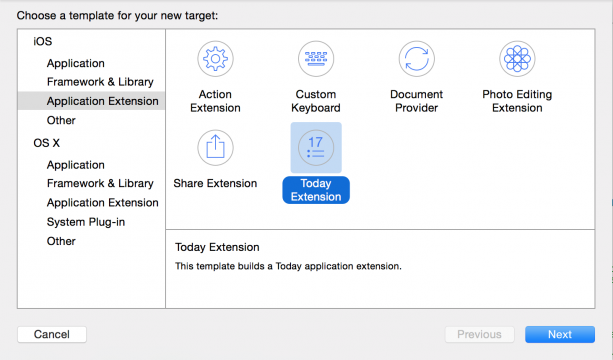Select Application Extension under iOS
613x360 pixels.
pos(91,101)
